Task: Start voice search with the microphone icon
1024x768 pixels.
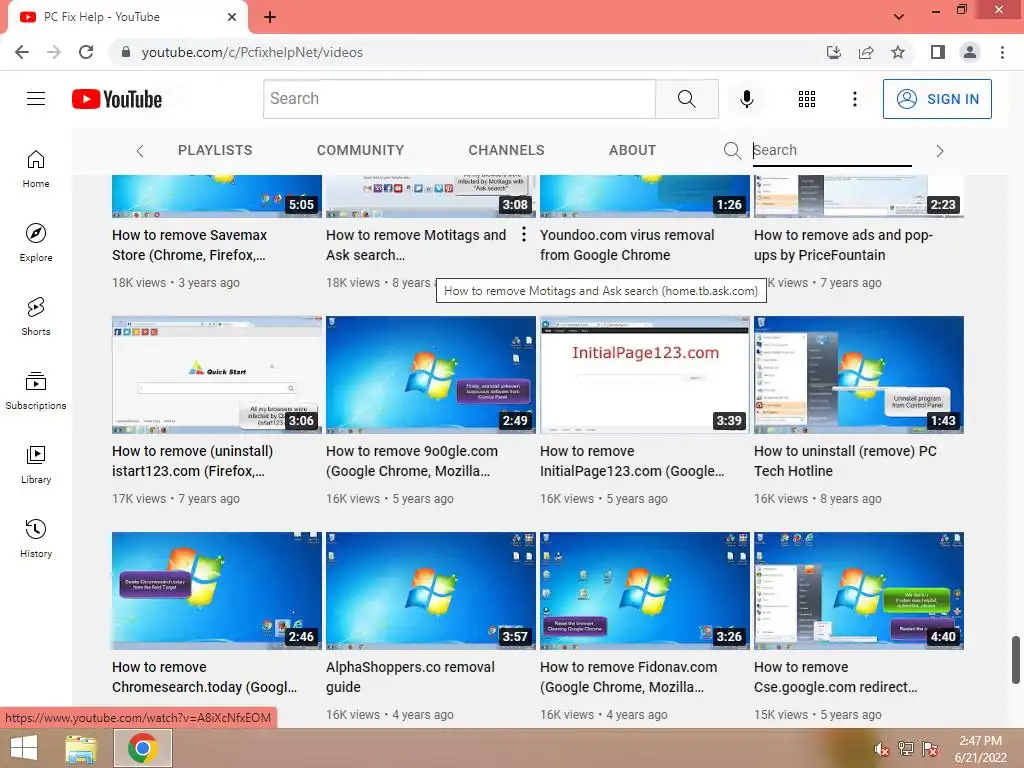Action: click(746, 99)
